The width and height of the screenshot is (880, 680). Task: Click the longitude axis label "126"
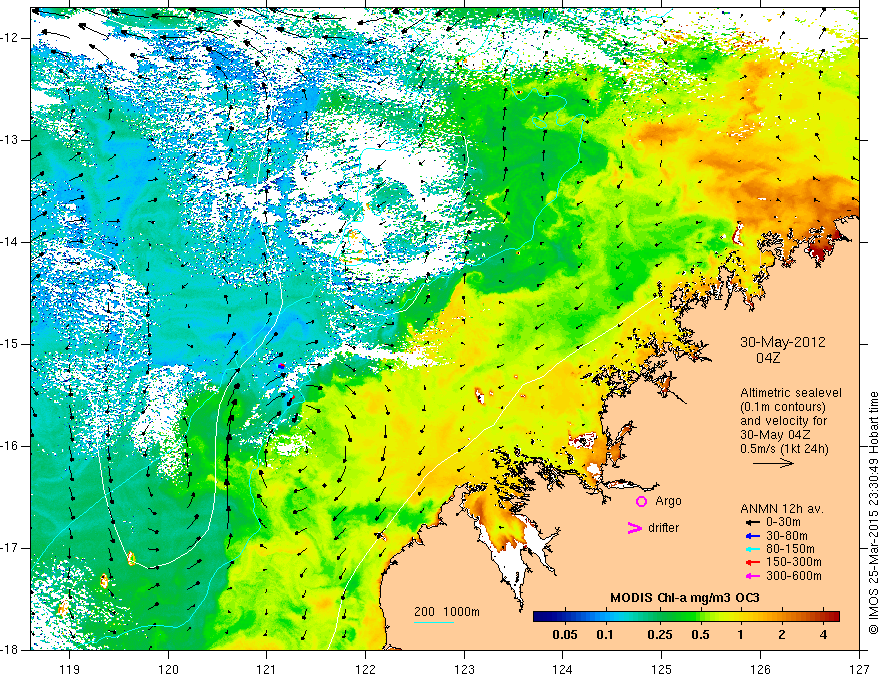tap(760, 669)
